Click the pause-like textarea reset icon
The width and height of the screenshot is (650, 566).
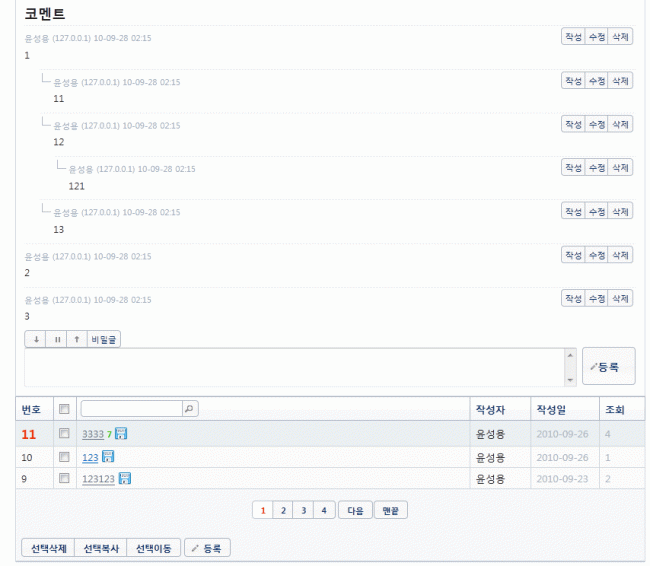[x=57, y=340]
